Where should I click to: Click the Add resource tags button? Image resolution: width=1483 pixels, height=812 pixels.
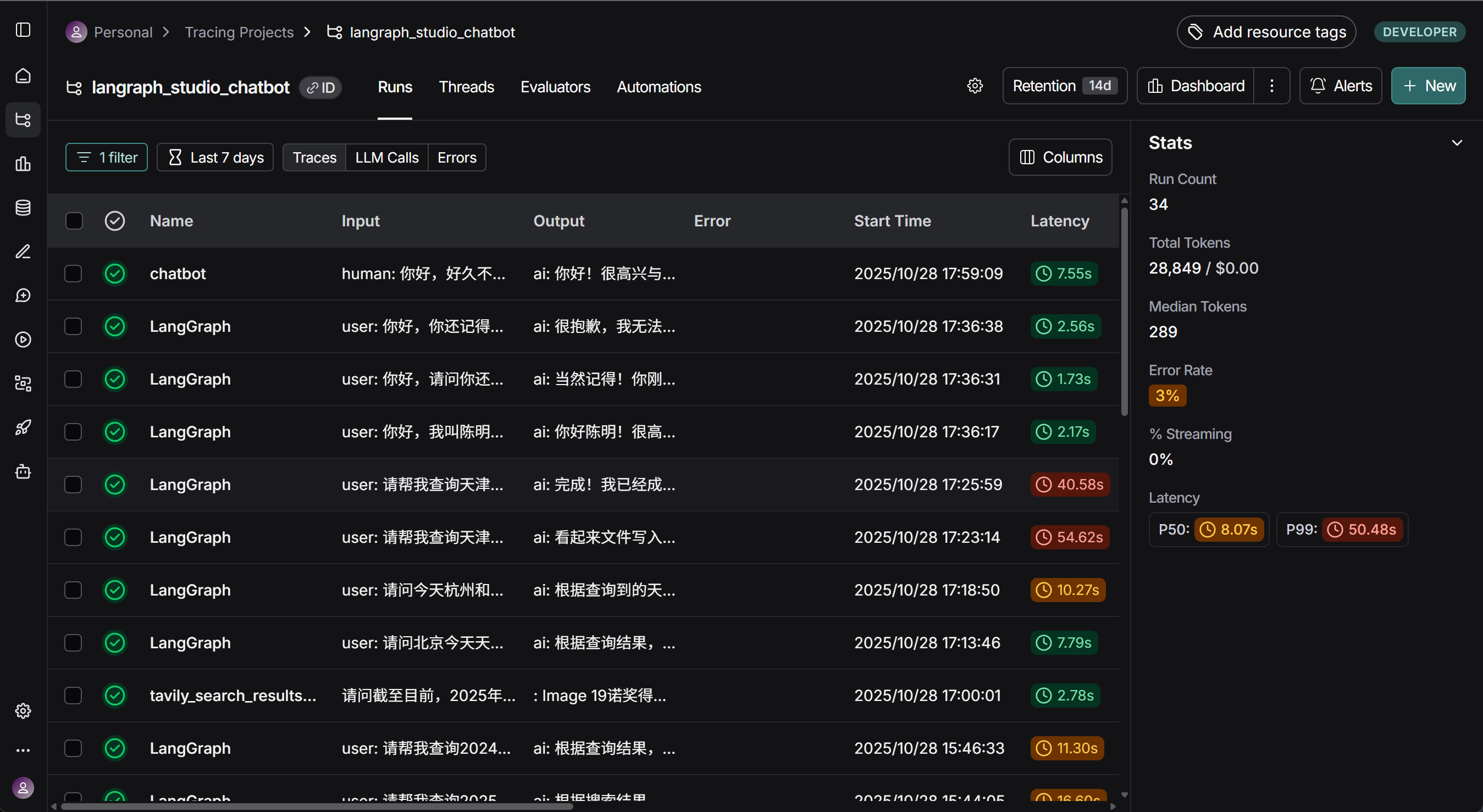[1266, 32]
